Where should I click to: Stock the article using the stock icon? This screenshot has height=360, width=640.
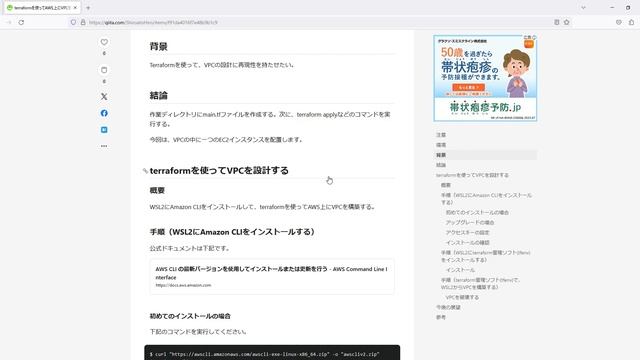104,70
